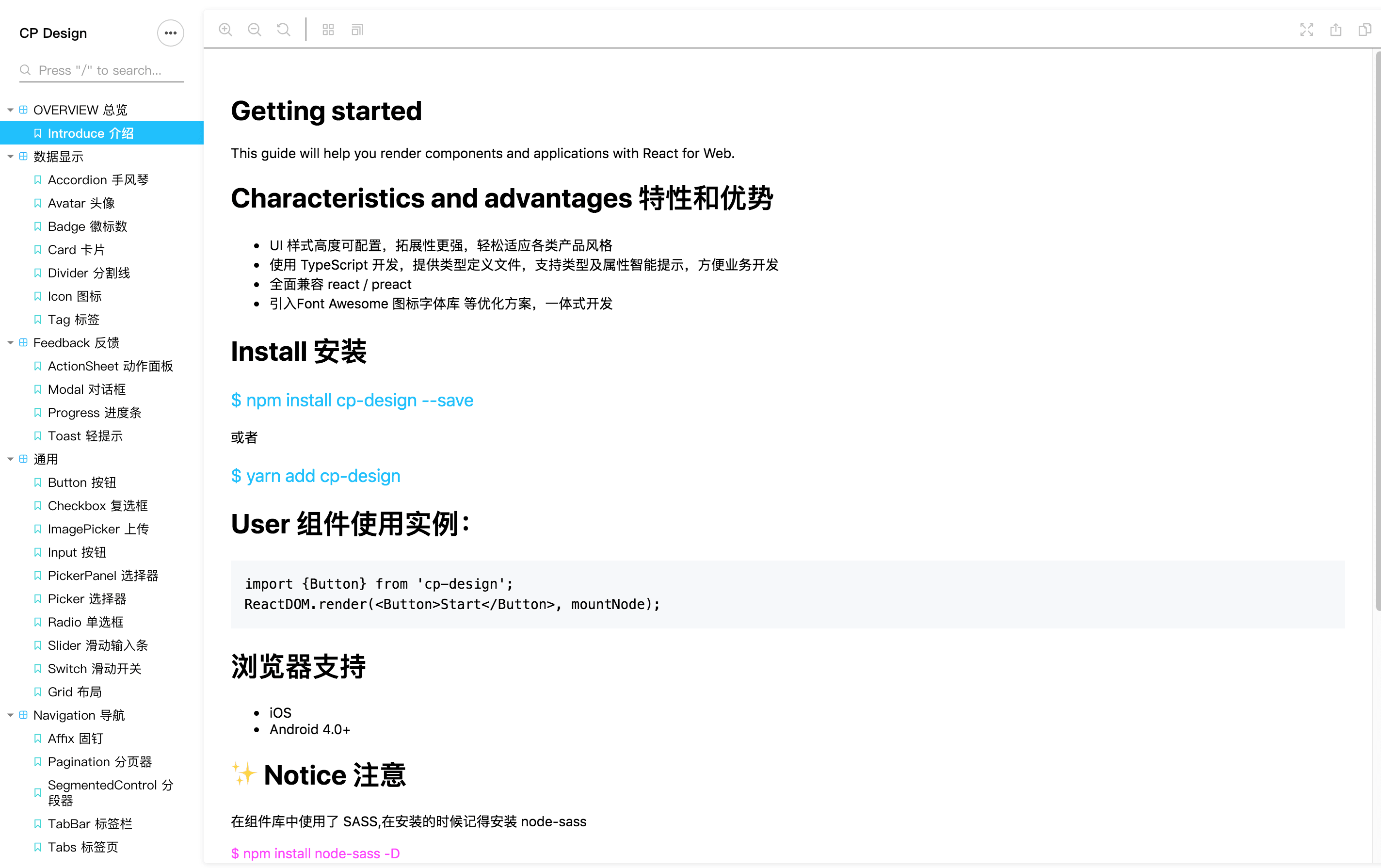Click the presentation layout icon in toolbar
Screen dimensions: 1381x868
[357, 29]
